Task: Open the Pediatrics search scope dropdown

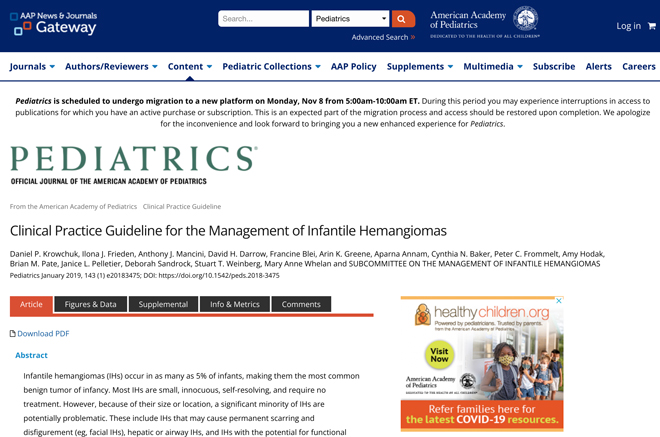Action: coord(350,19)
